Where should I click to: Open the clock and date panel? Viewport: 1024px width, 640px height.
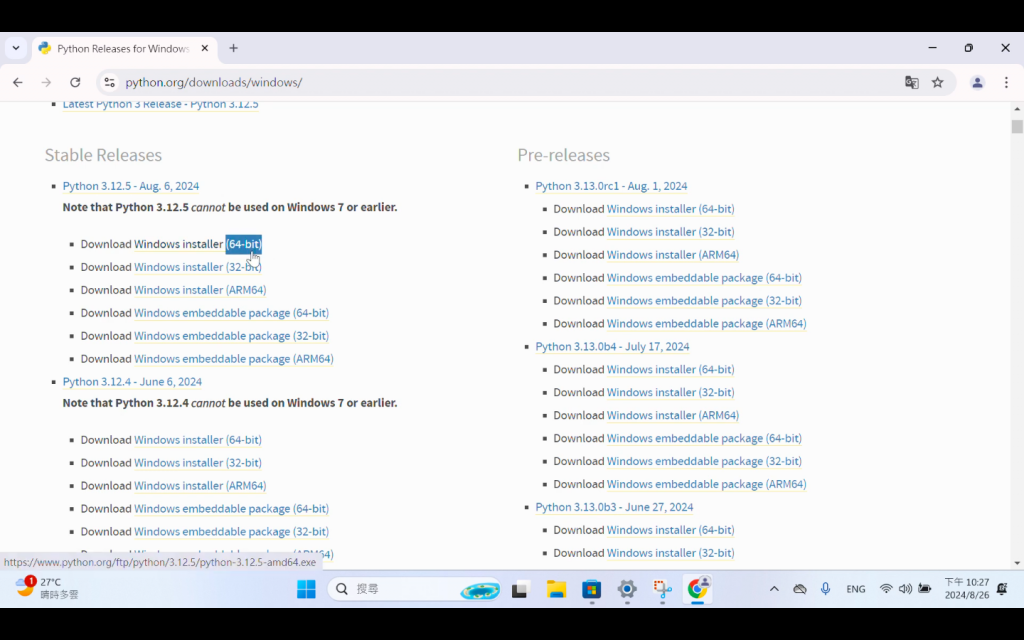[x=967, y=589]
